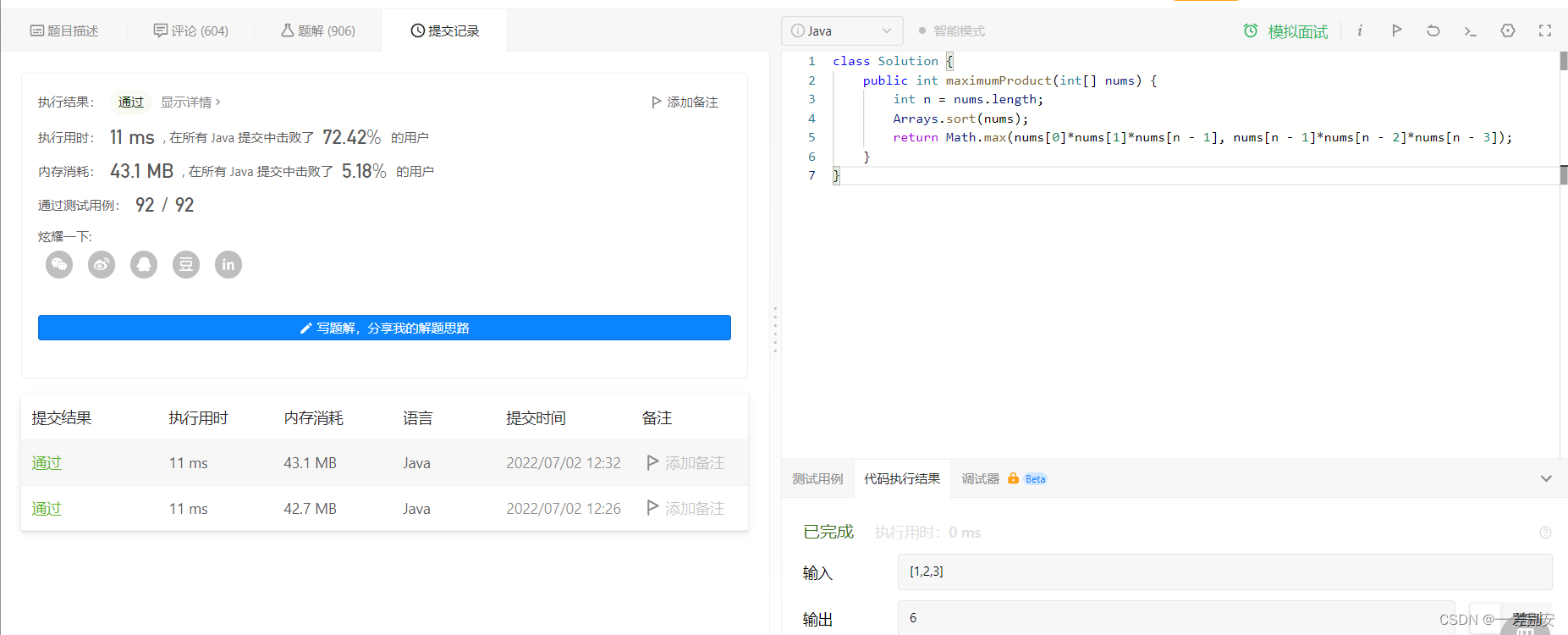The height and width of the screenshot is (635, 1568).
Task: Click 写题解 share solution button
Action: click(384, 328)
